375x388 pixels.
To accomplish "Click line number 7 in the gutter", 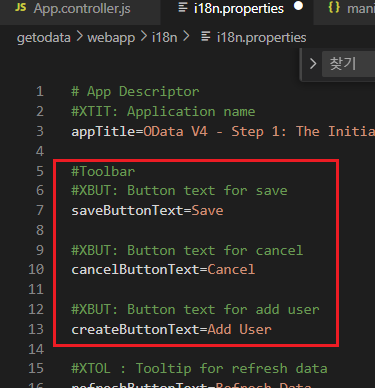I will [x=40, y=211].
